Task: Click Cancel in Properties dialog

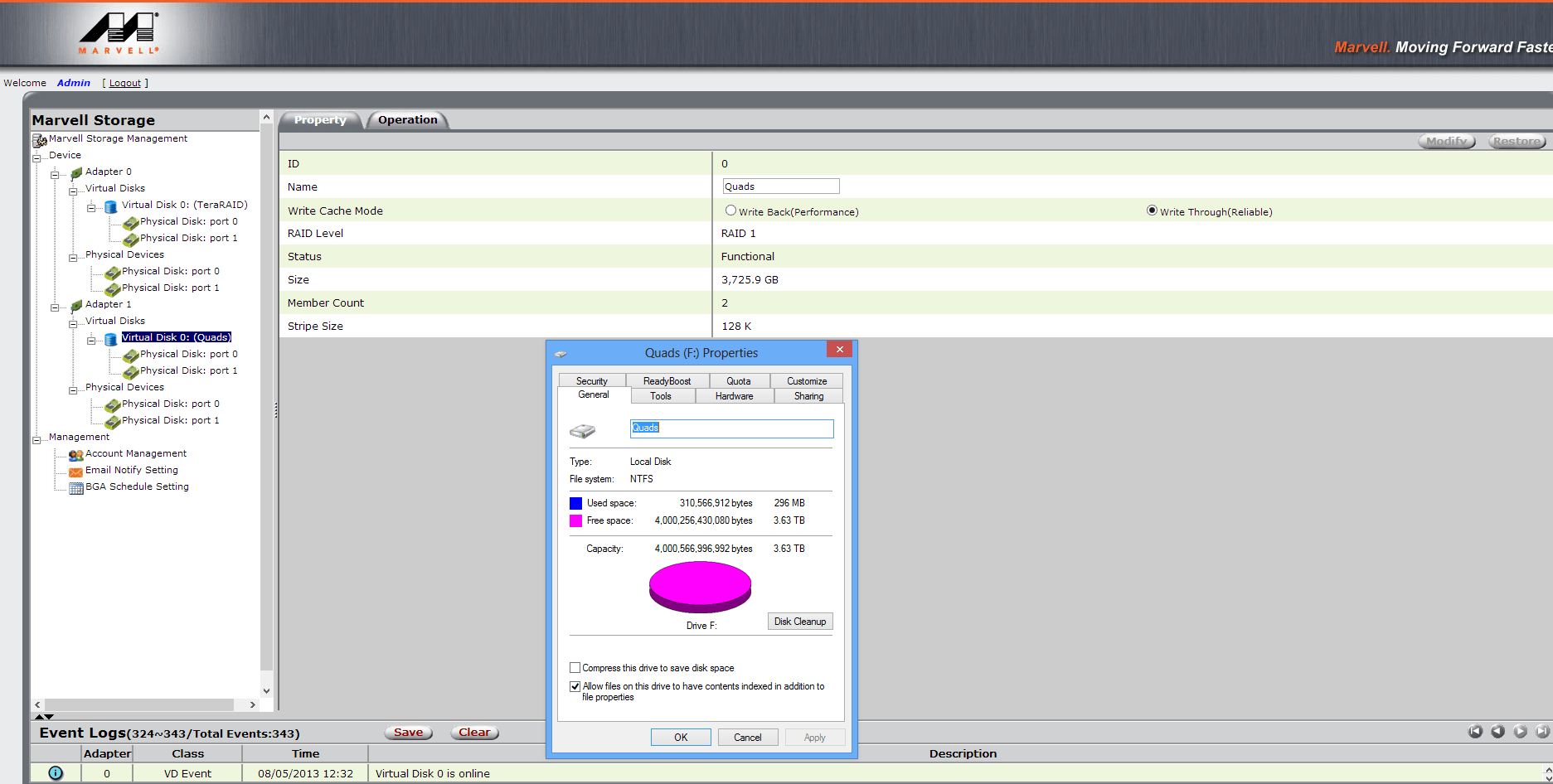Action: 747,738
